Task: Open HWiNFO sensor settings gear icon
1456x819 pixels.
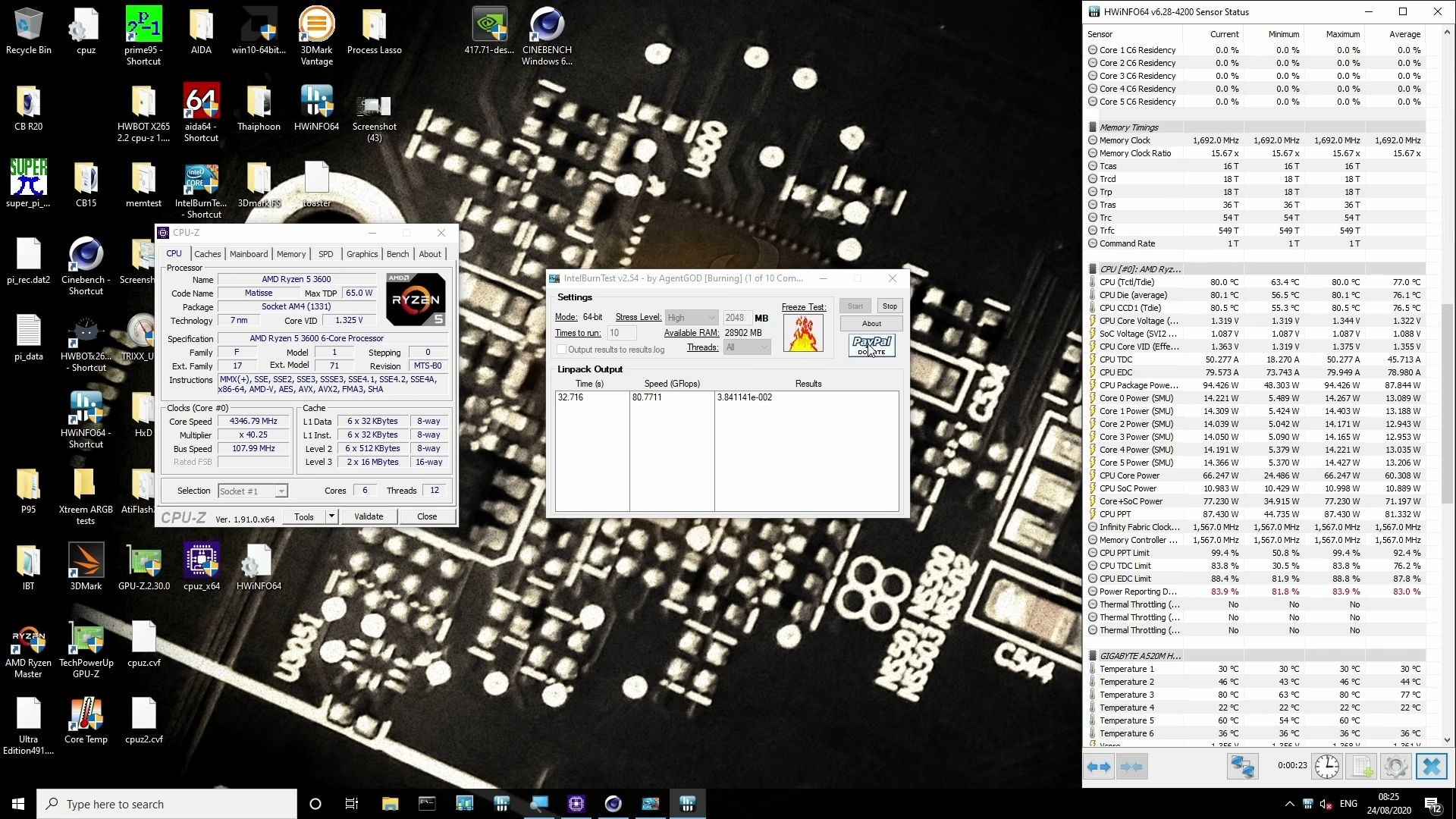Action: [x=1395, y=767]
